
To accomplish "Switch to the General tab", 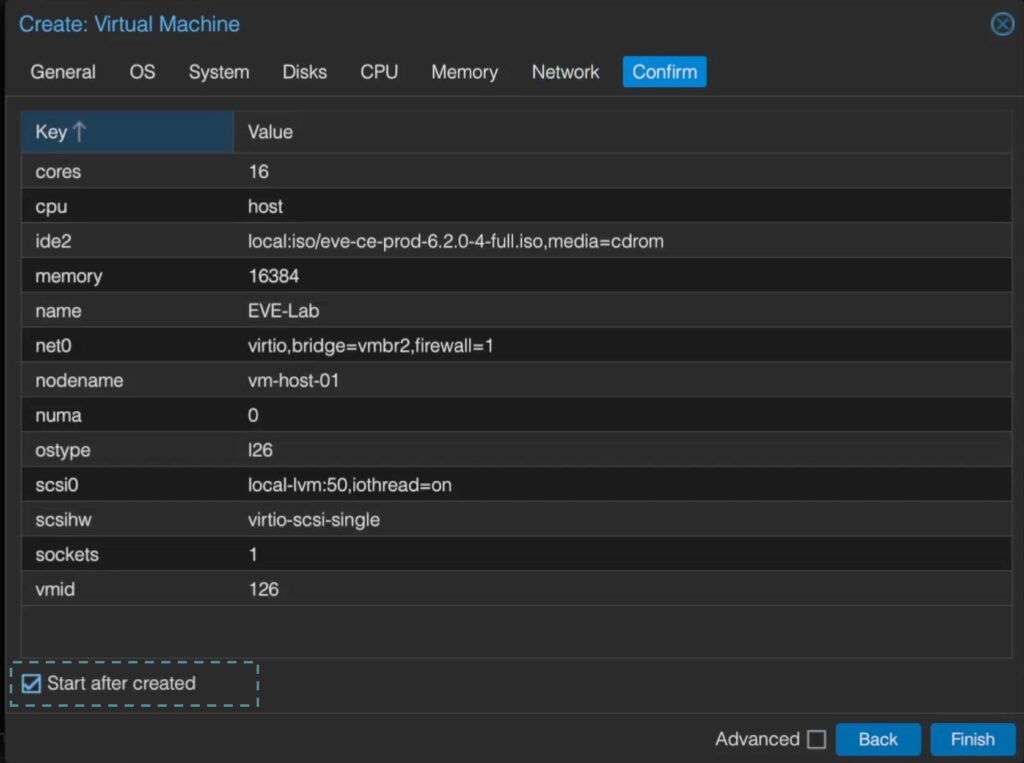I will [x=63, y=72].
